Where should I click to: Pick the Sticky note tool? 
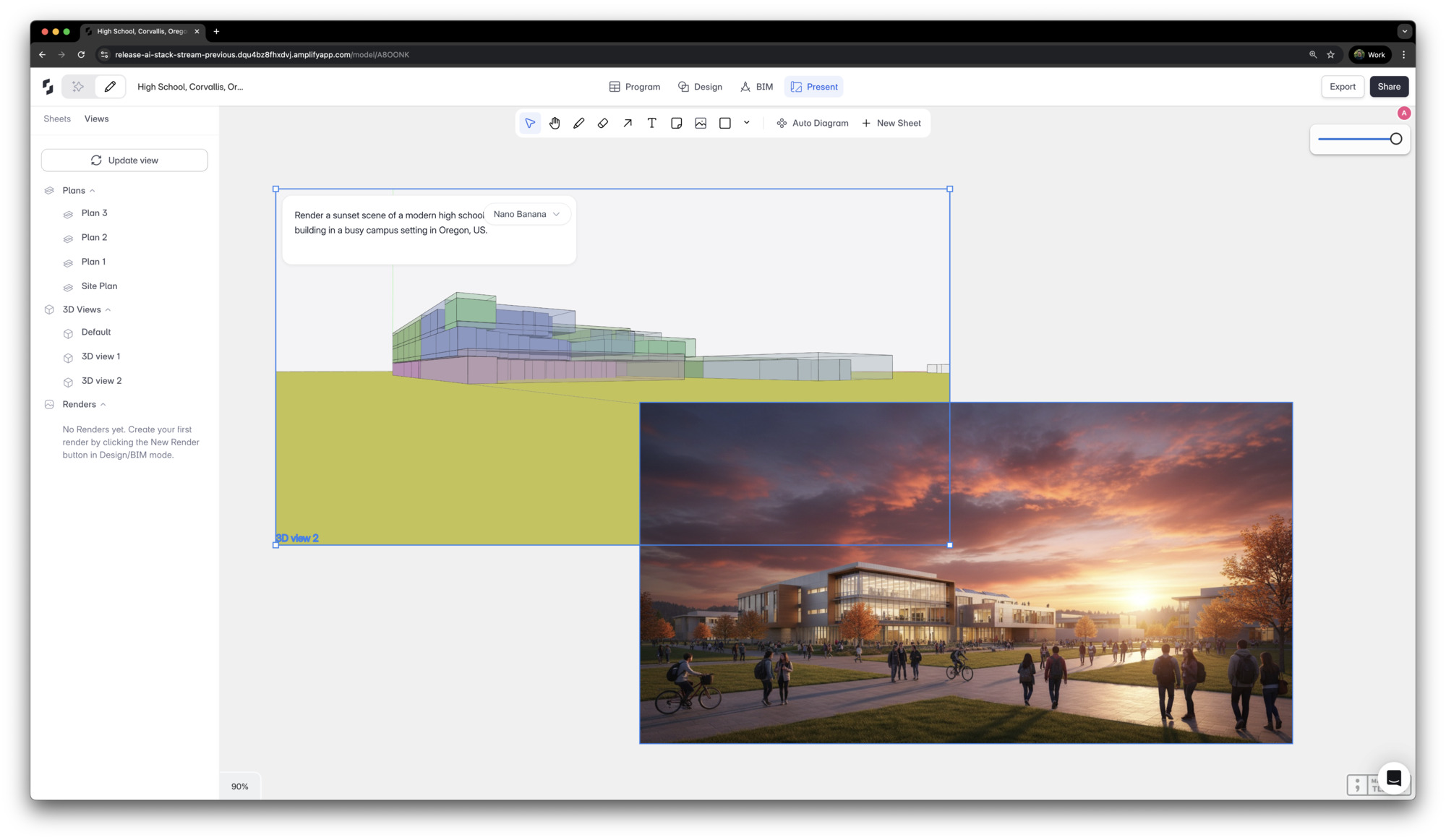click(x=676, y=123)
